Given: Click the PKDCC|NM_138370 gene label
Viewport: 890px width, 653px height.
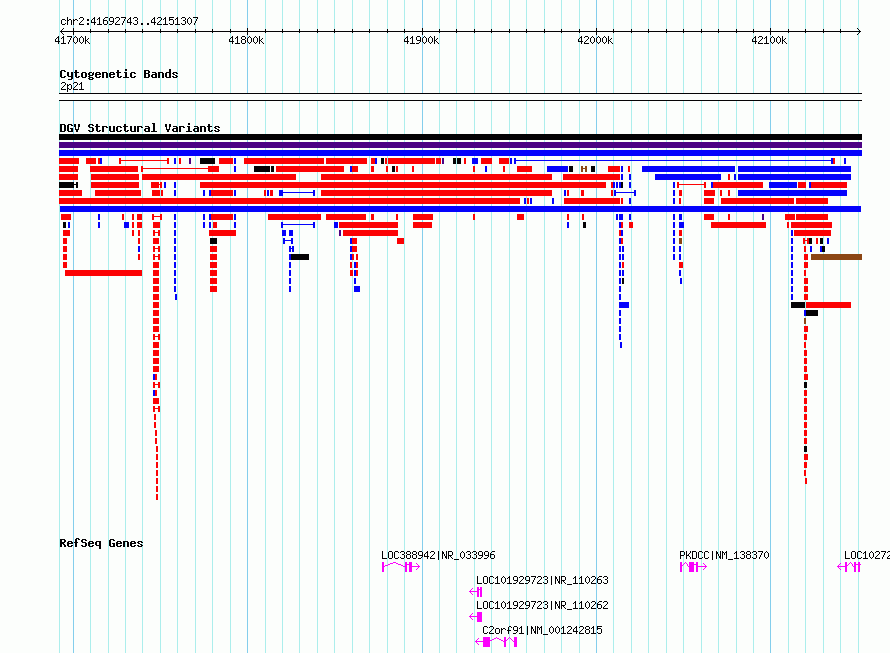Looking at the screenshot, I should [x=724, y=555].
